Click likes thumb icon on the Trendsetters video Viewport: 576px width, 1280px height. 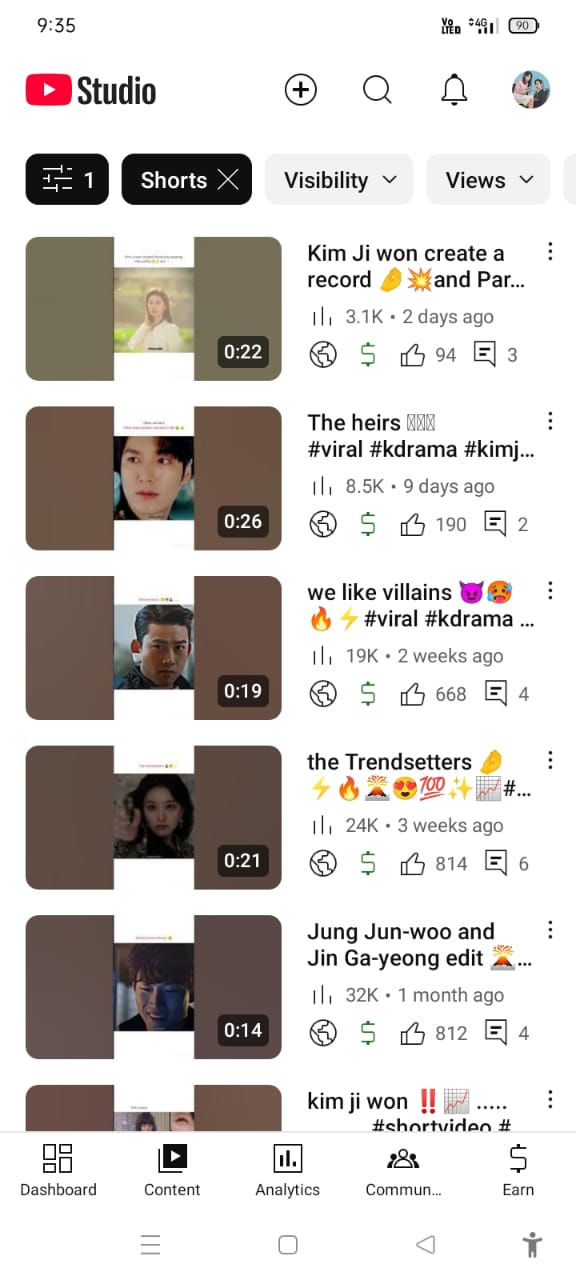click(412, 863)
